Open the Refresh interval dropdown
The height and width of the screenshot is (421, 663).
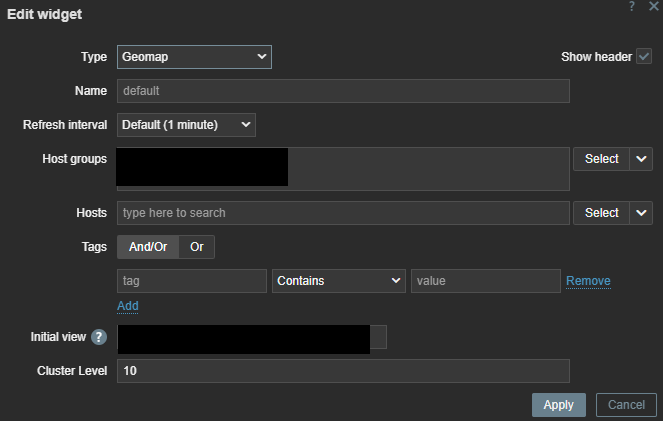point(186,125)
